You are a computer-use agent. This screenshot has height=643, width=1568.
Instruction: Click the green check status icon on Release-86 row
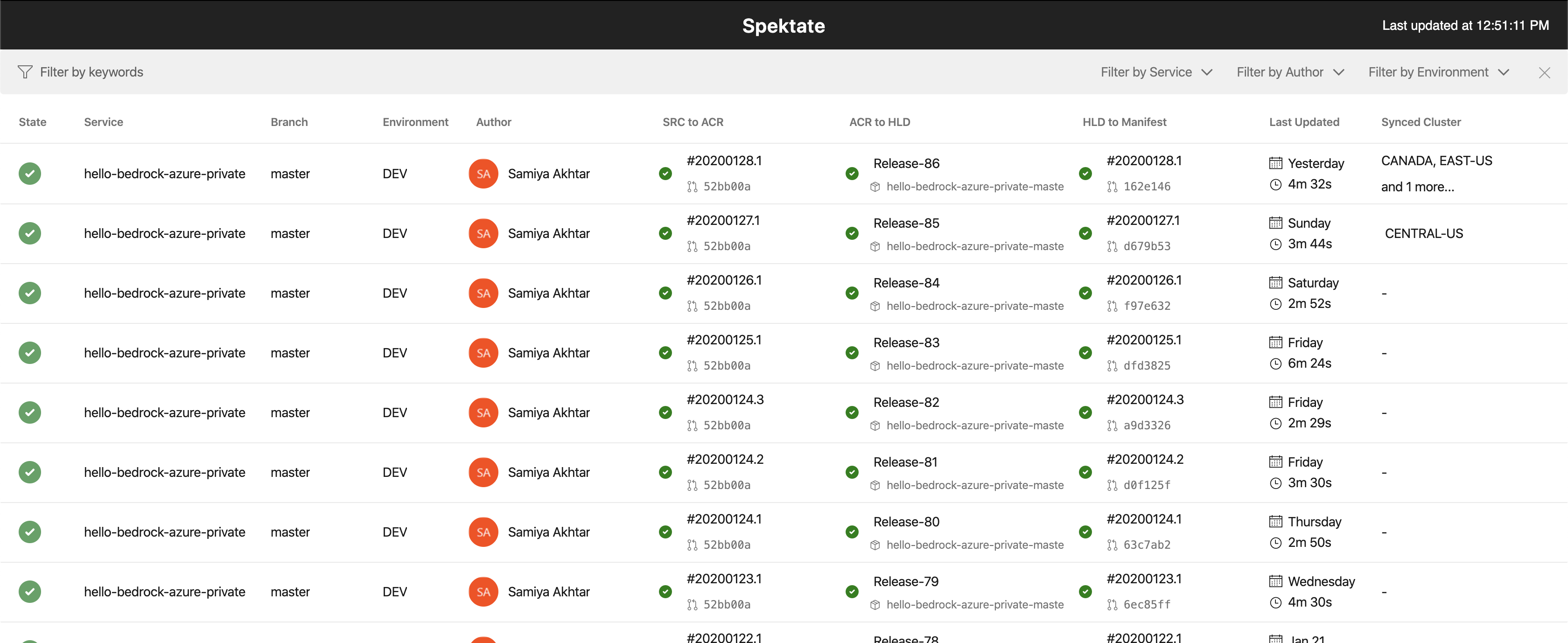[852, 173]
